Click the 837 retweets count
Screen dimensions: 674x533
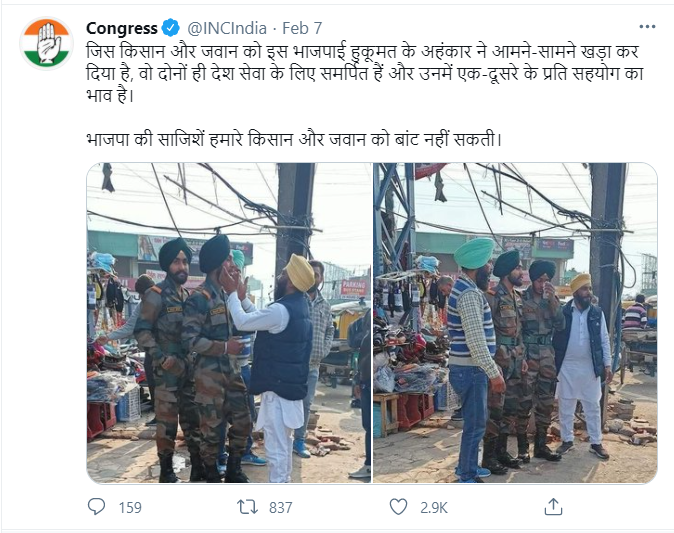tap(281, 508)
